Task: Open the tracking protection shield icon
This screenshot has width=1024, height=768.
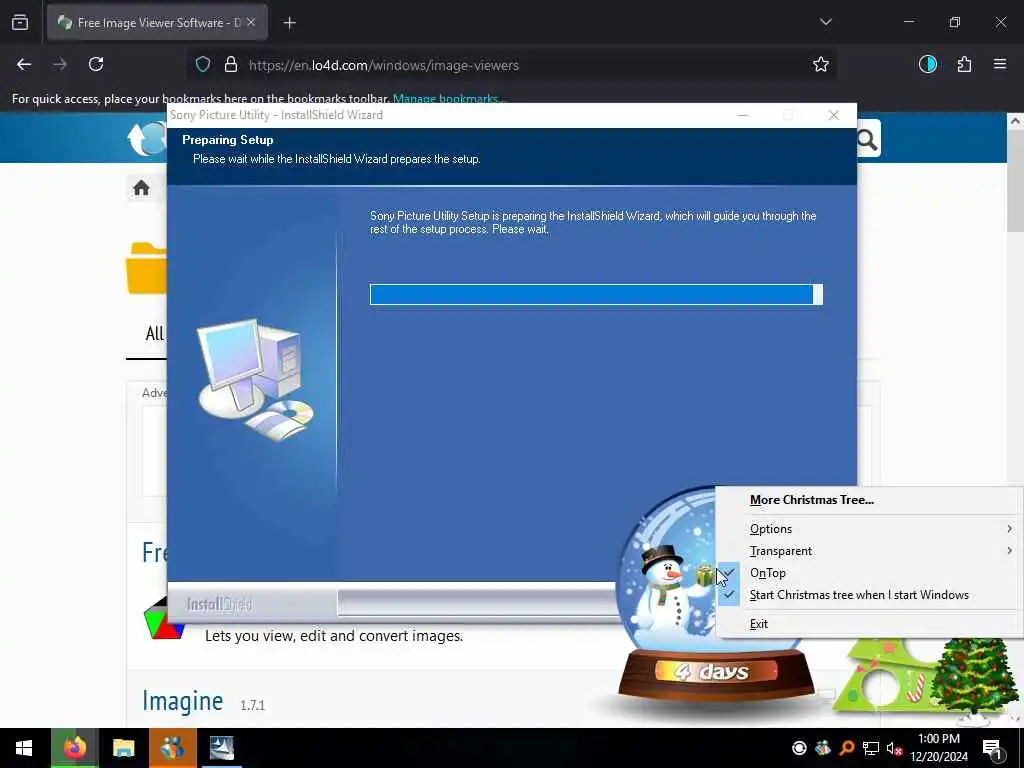Action: point(203,65)
